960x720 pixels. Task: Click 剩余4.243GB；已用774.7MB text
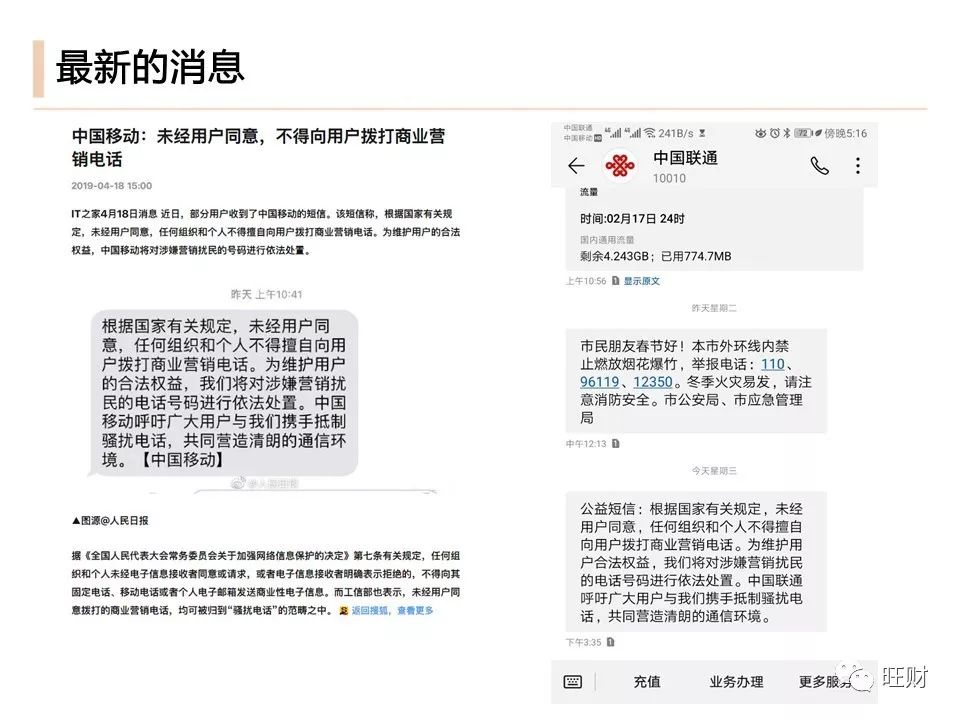tap(656, 256)
